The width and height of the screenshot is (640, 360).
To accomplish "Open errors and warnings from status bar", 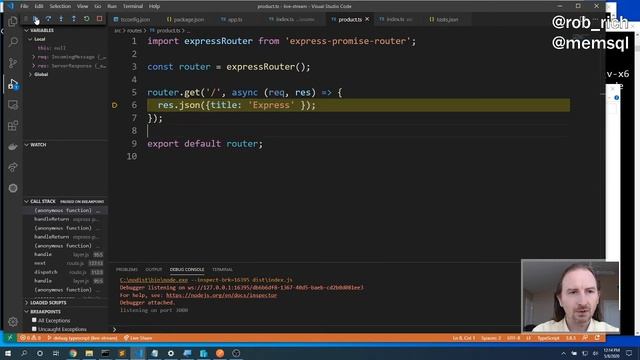I will (x=31, y=338).
